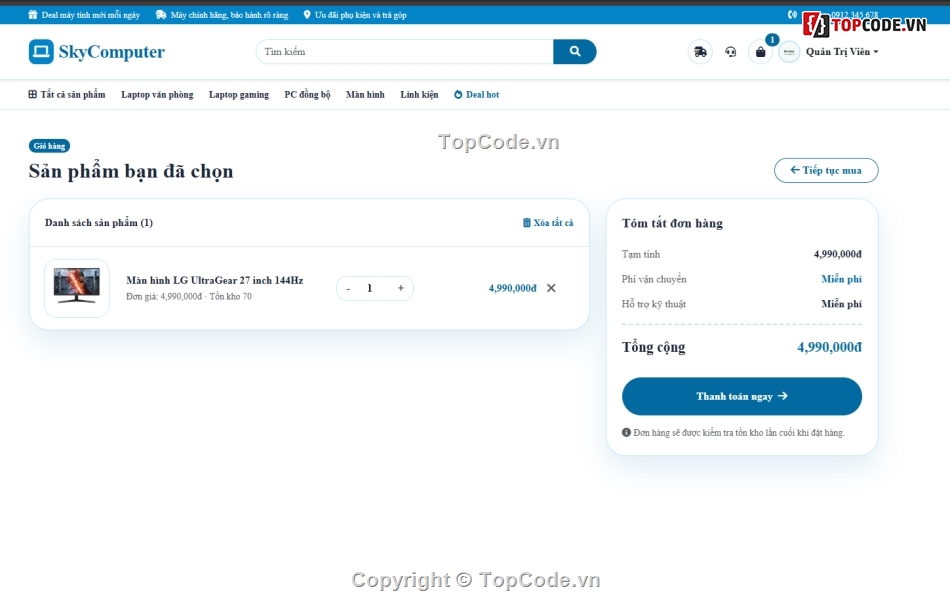The height and width of the screenshot is (610, 950).
Task: Click the fire icon of Deal hot
Action: point(458,94)
